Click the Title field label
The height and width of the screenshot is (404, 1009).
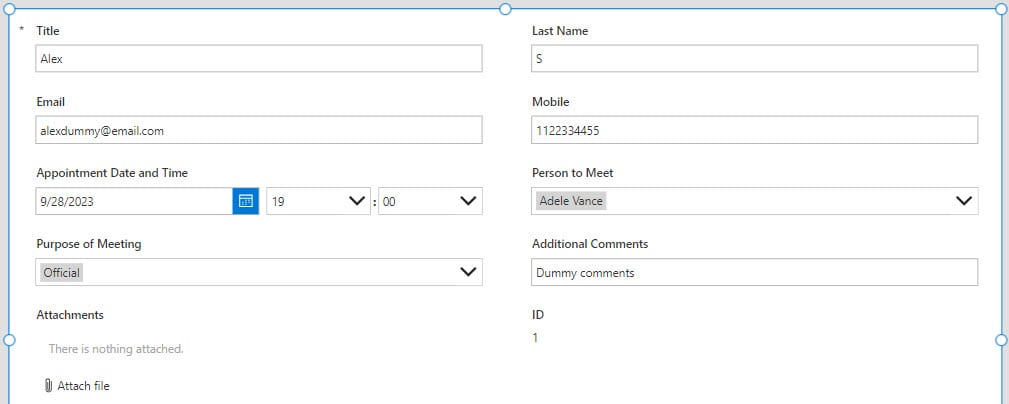point(48,30)
